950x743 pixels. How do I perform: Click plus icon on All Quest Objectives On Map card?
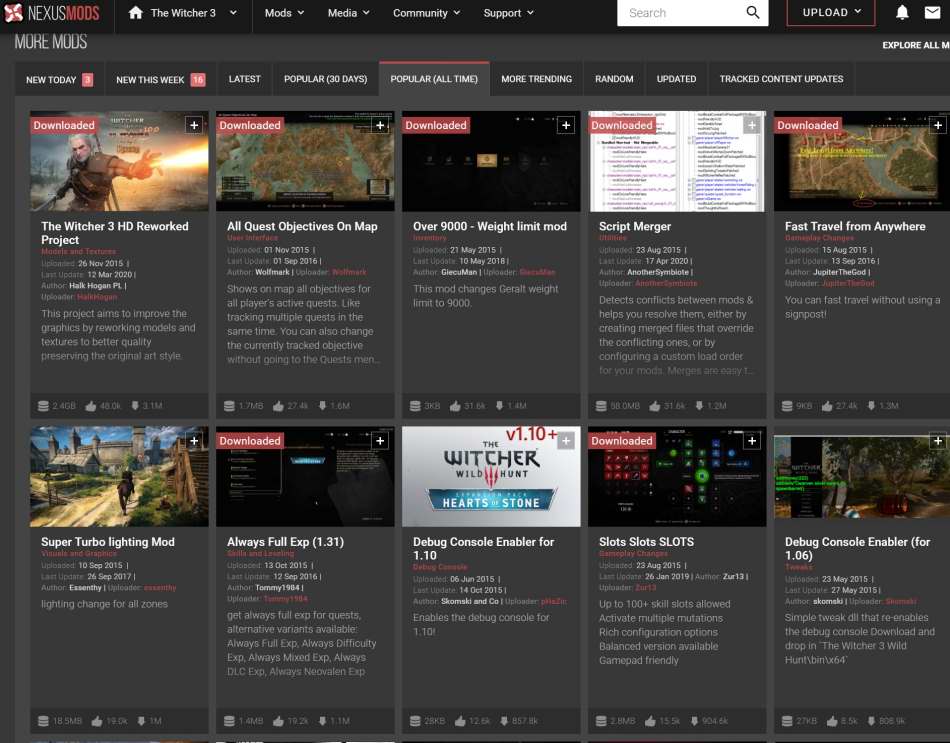point(380,125)
